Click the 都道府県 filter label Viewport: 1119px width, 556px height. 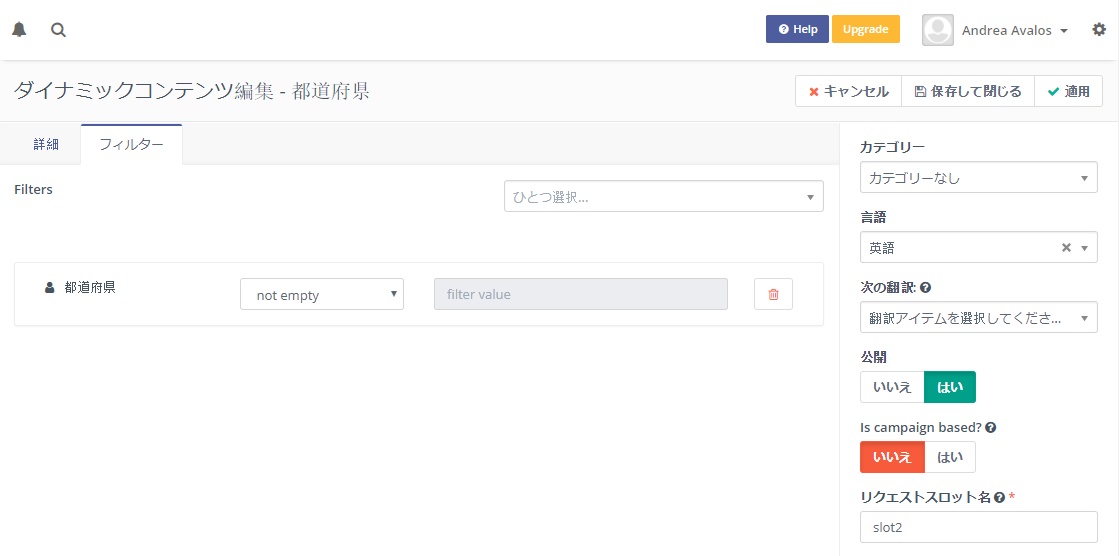(x=90, y=288)
